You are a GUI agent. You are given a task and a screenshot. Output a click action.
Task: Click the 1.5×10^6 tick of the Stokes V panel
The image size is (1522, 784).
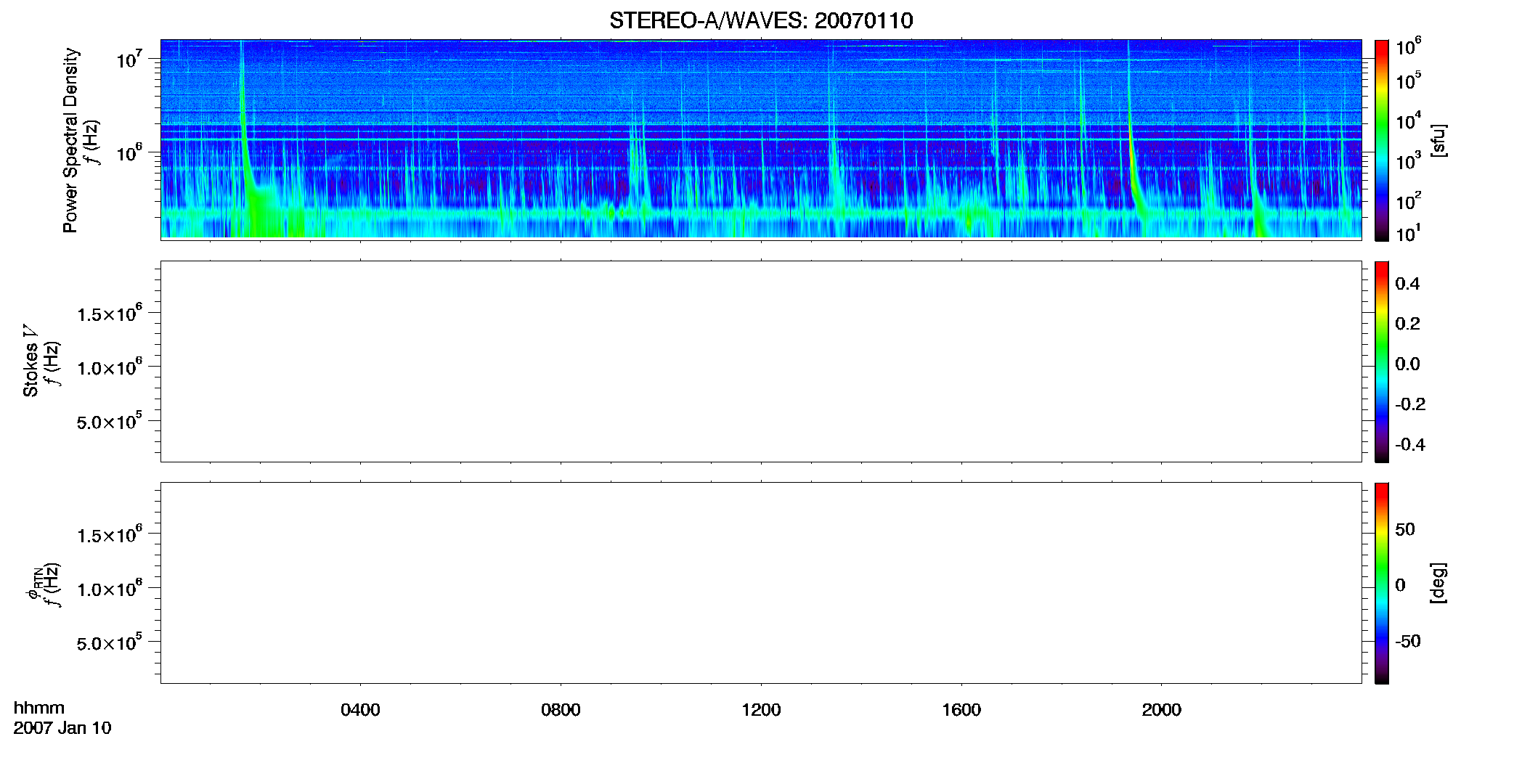[110, 313]
